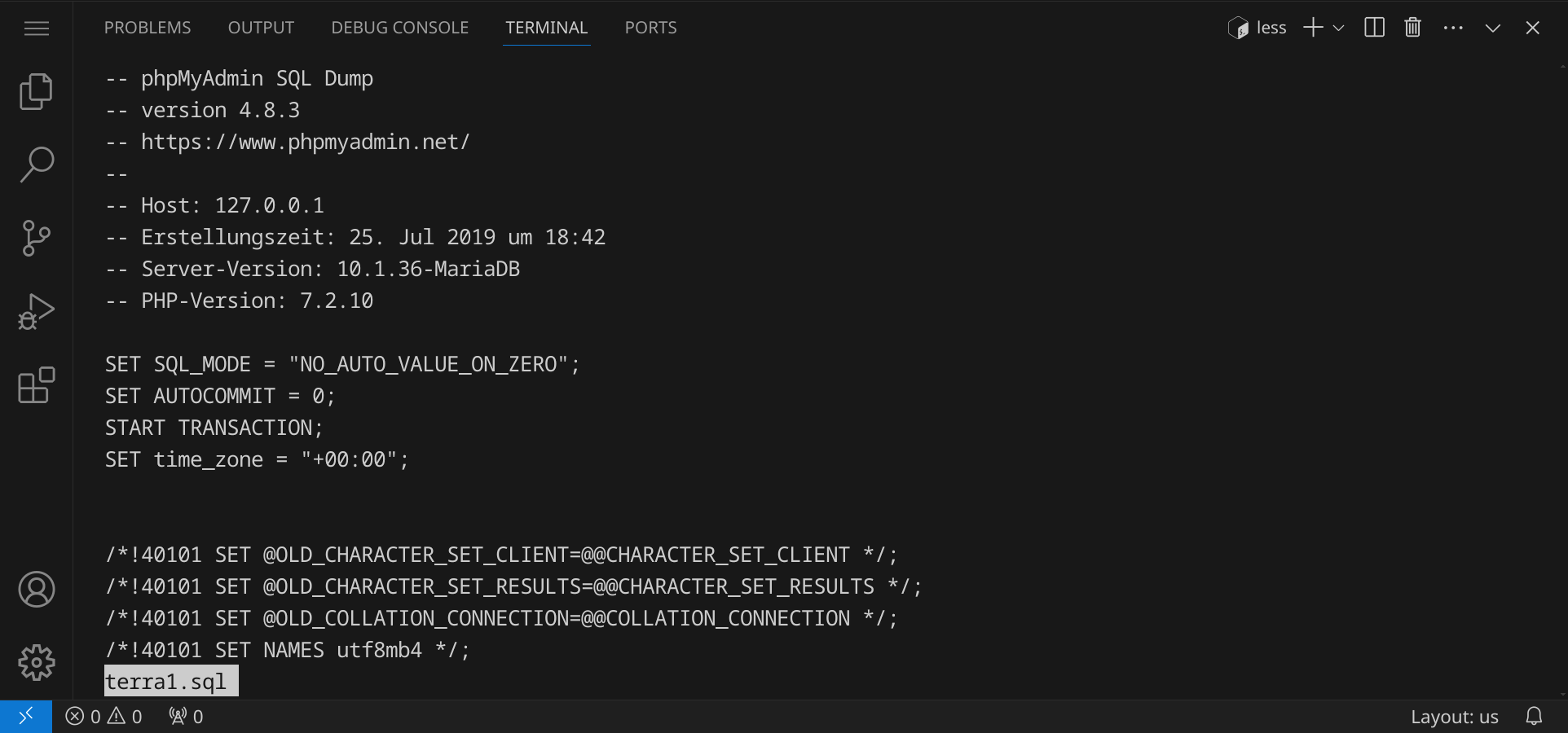The width and height of the screenshot is (1568, 733).
Task: Switch to the PROBLEMS tab
Action: pyautogui.click(x=148, y=28)
